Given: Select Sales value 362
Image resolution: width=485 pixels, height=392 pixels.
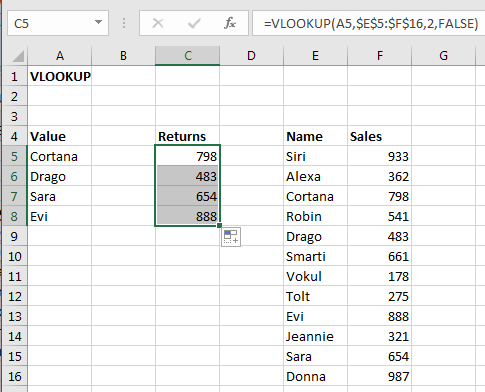Looking at the screenshot, I should click(x=380, y=176).
